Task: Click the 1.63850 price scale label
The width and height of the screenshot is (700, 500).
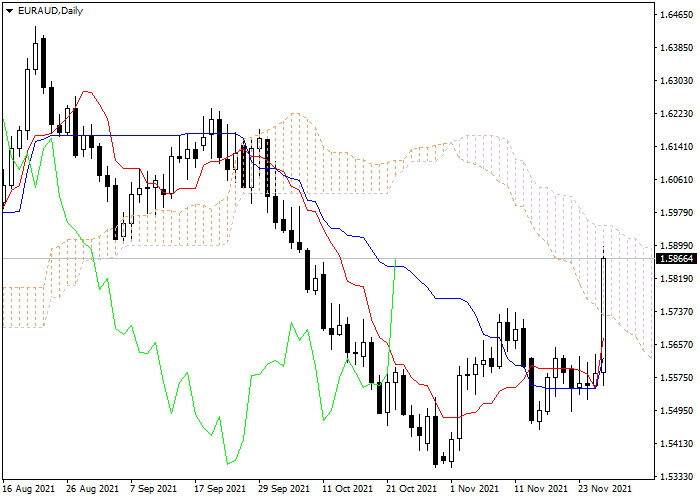Action: point(676,47)
